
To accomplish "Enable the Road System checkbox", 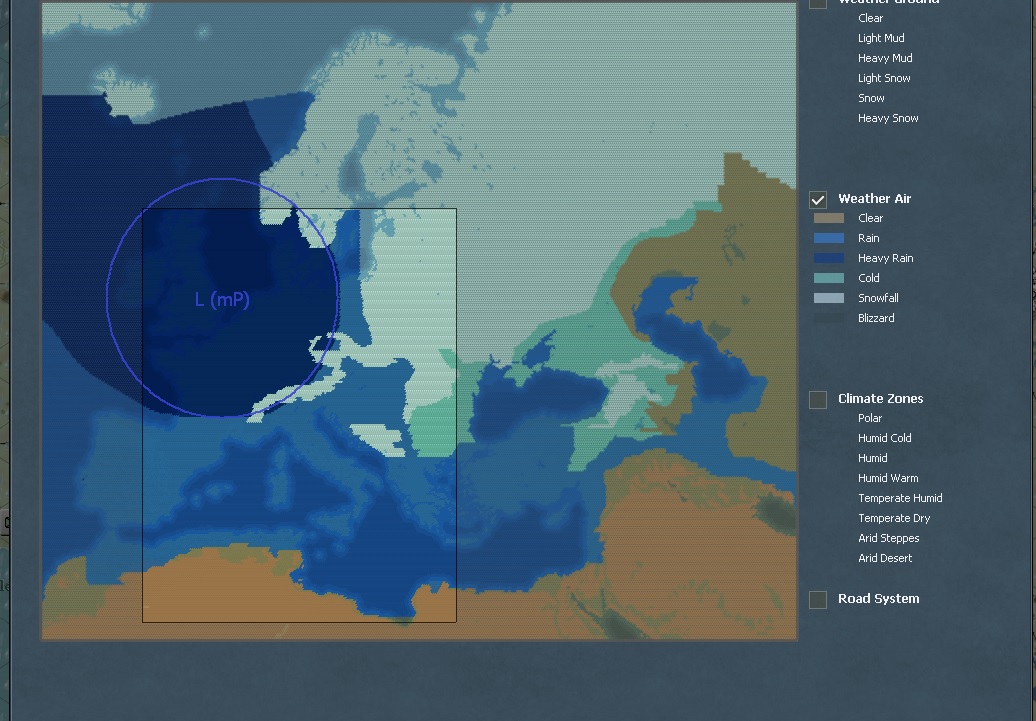I will (x=818, y=599).
